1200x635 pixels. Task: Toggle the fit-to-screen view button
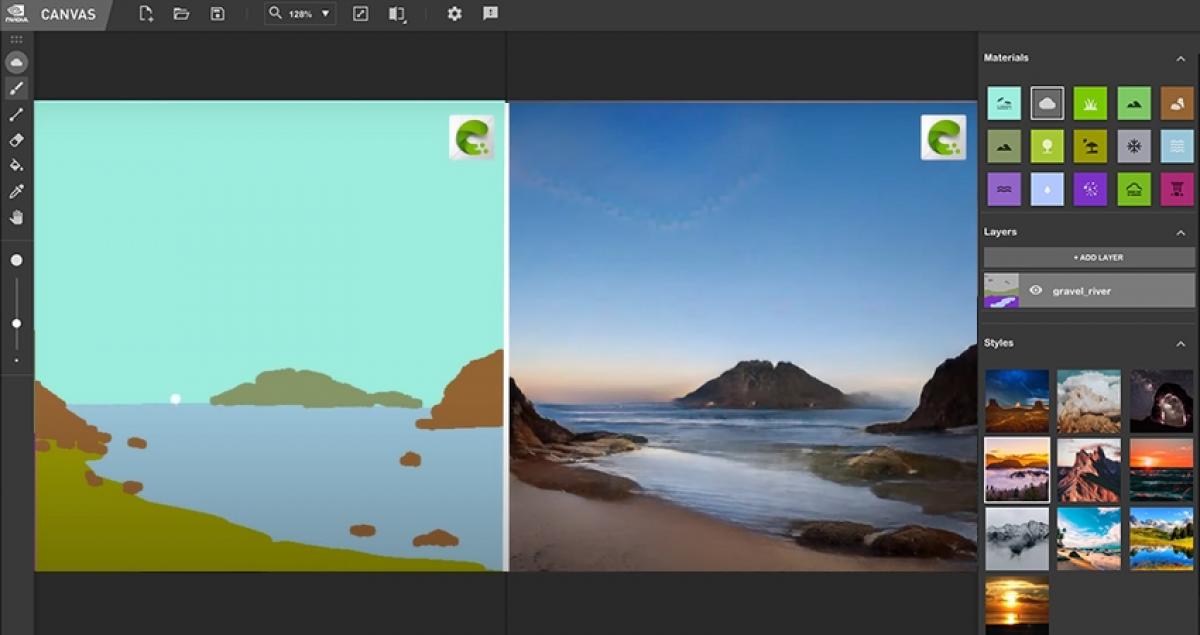(361, 14)
